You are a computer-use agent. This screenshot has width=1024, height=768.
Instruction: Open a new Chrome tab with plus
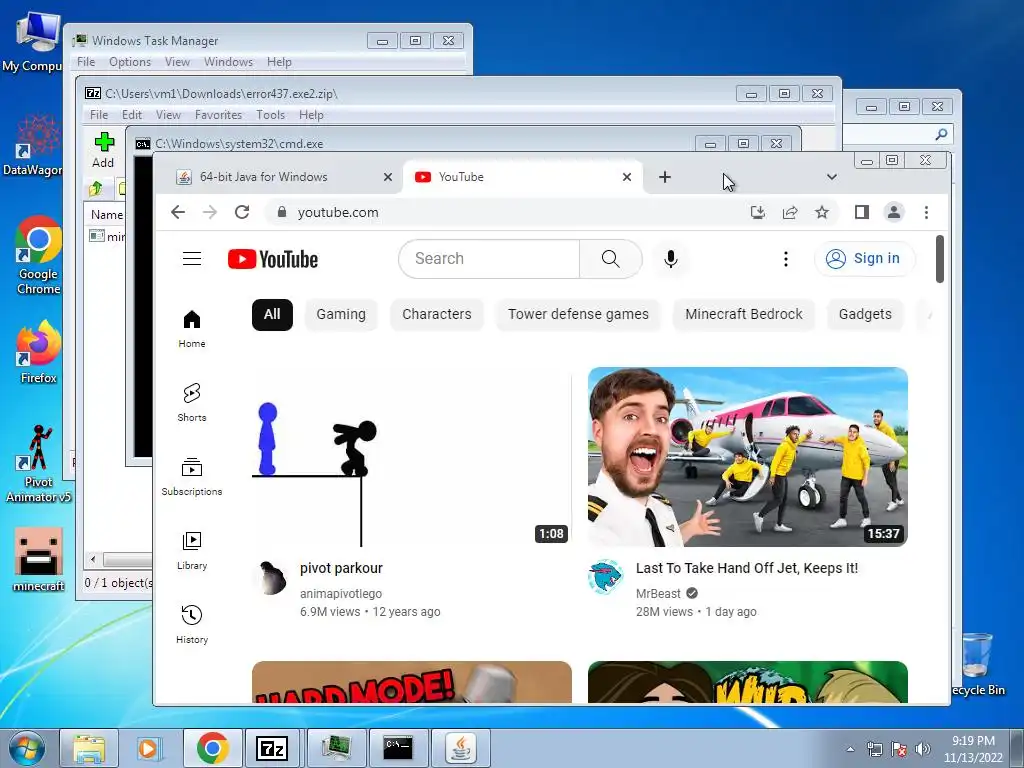(664, 177)
